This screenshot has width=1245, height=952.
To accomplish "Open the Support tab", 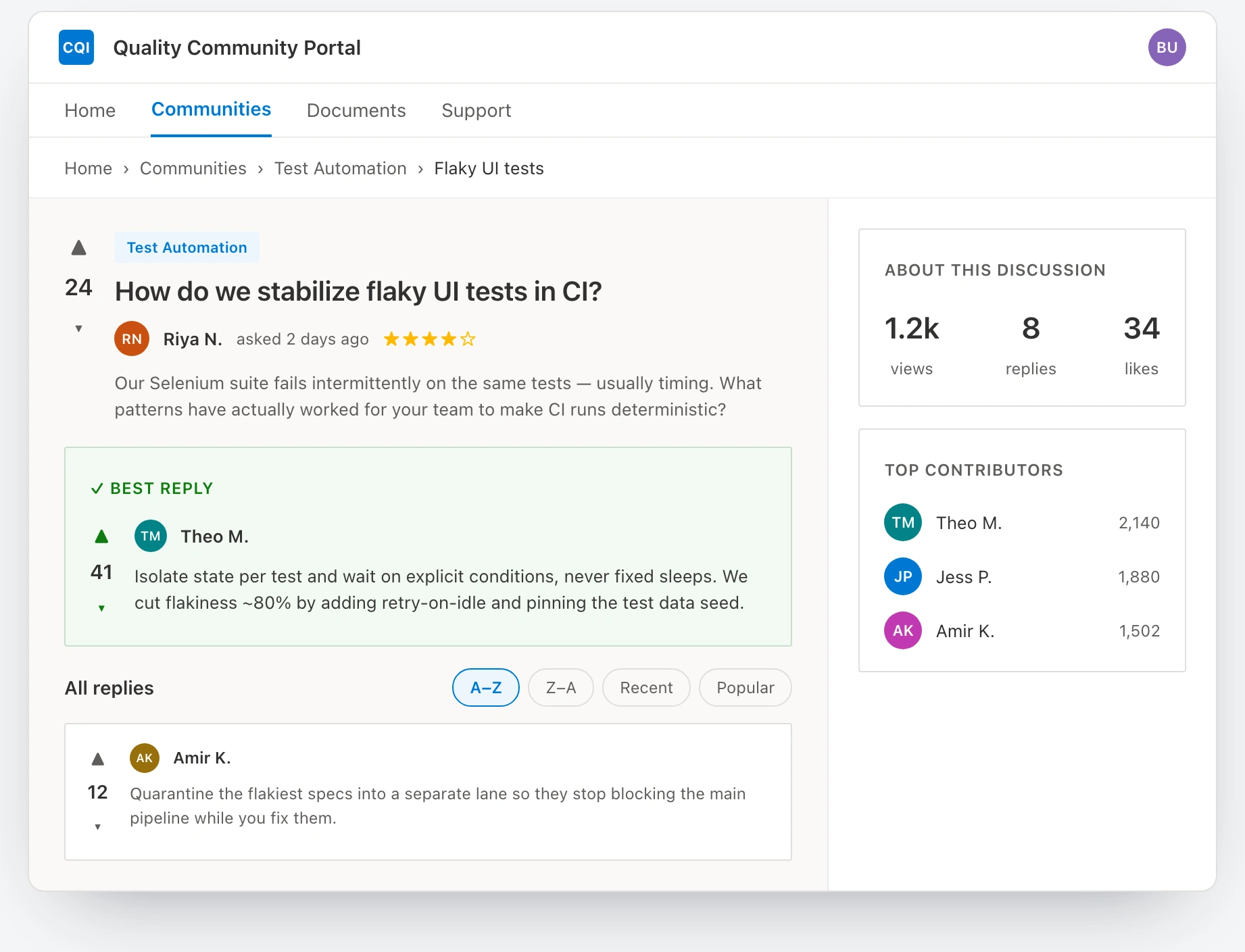I will (x=477, y=110).
